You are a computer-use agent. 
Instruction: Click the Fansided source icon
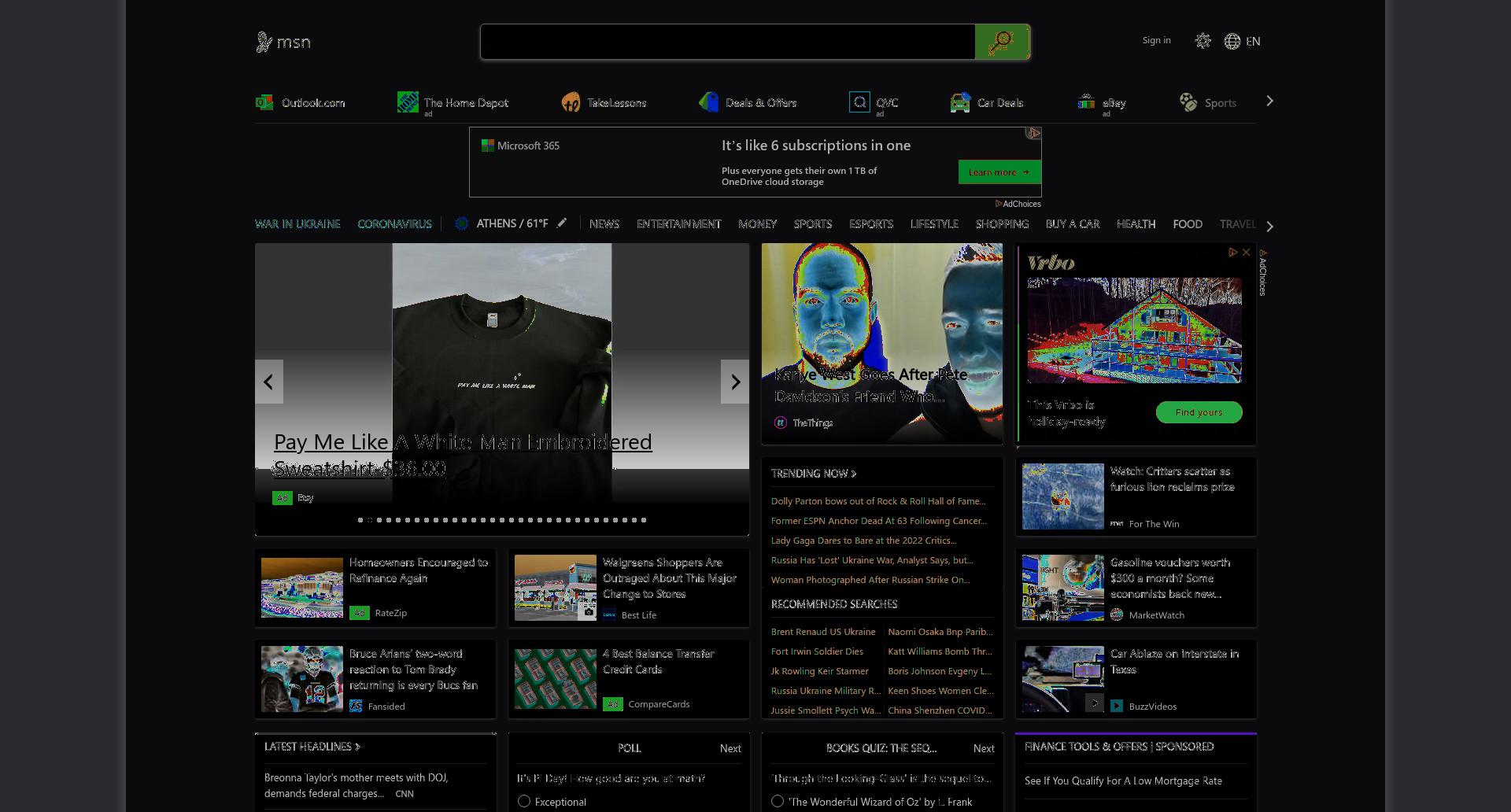(x=356, y=706)
